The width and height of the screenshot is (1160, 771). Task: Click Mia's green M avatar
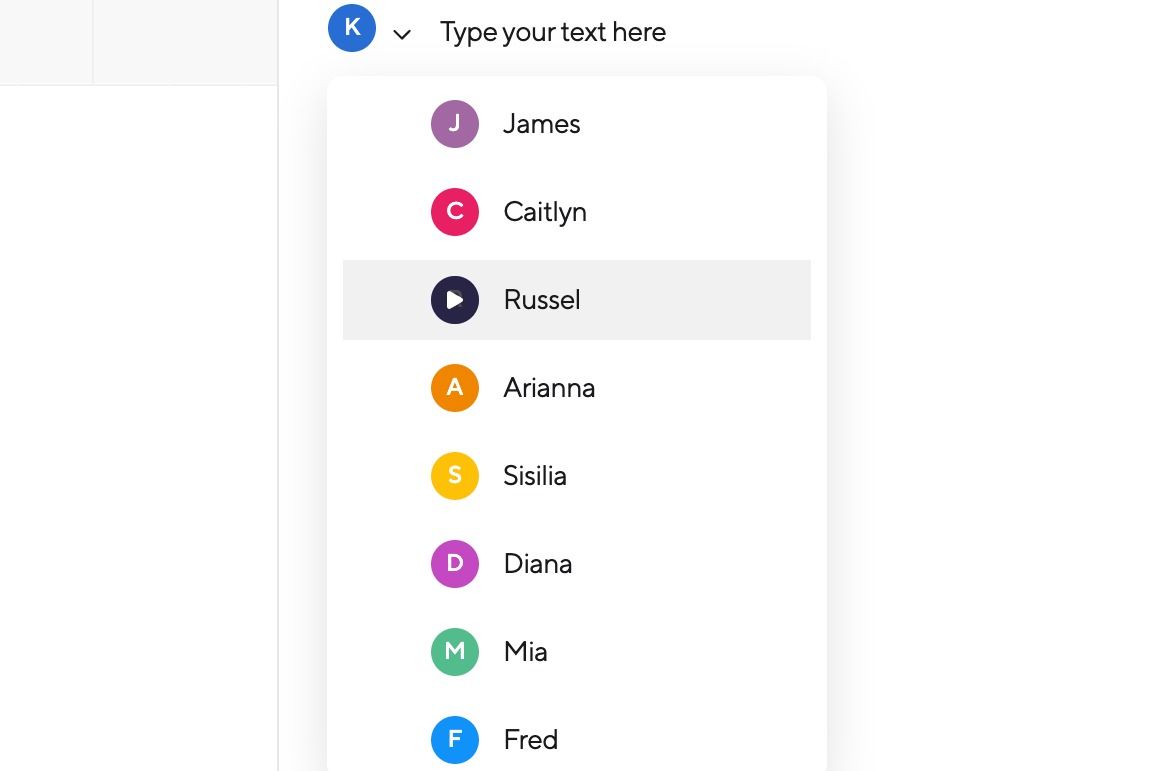coord(455,652)
